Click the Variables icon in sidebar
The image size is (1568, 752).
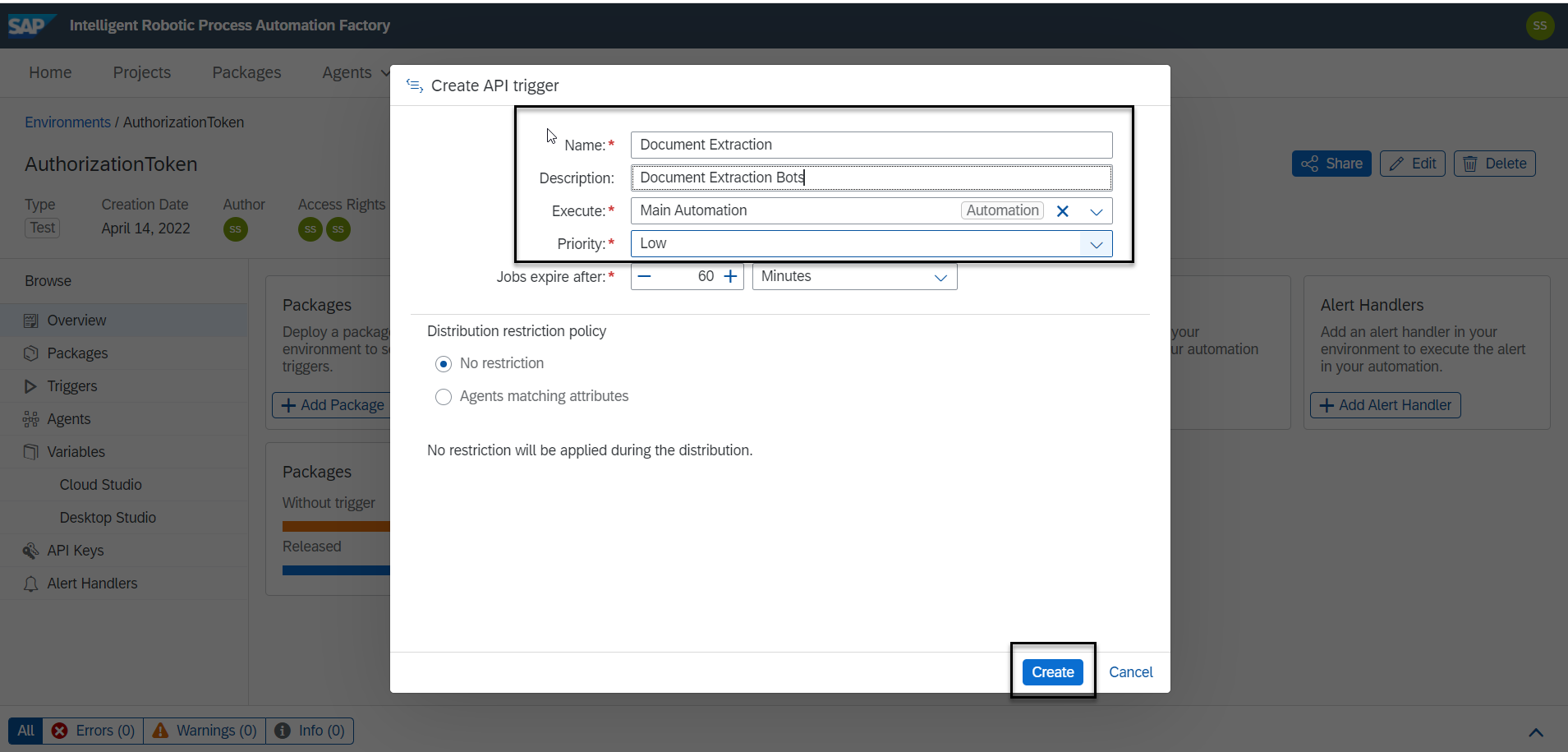(x=31, y=452)
